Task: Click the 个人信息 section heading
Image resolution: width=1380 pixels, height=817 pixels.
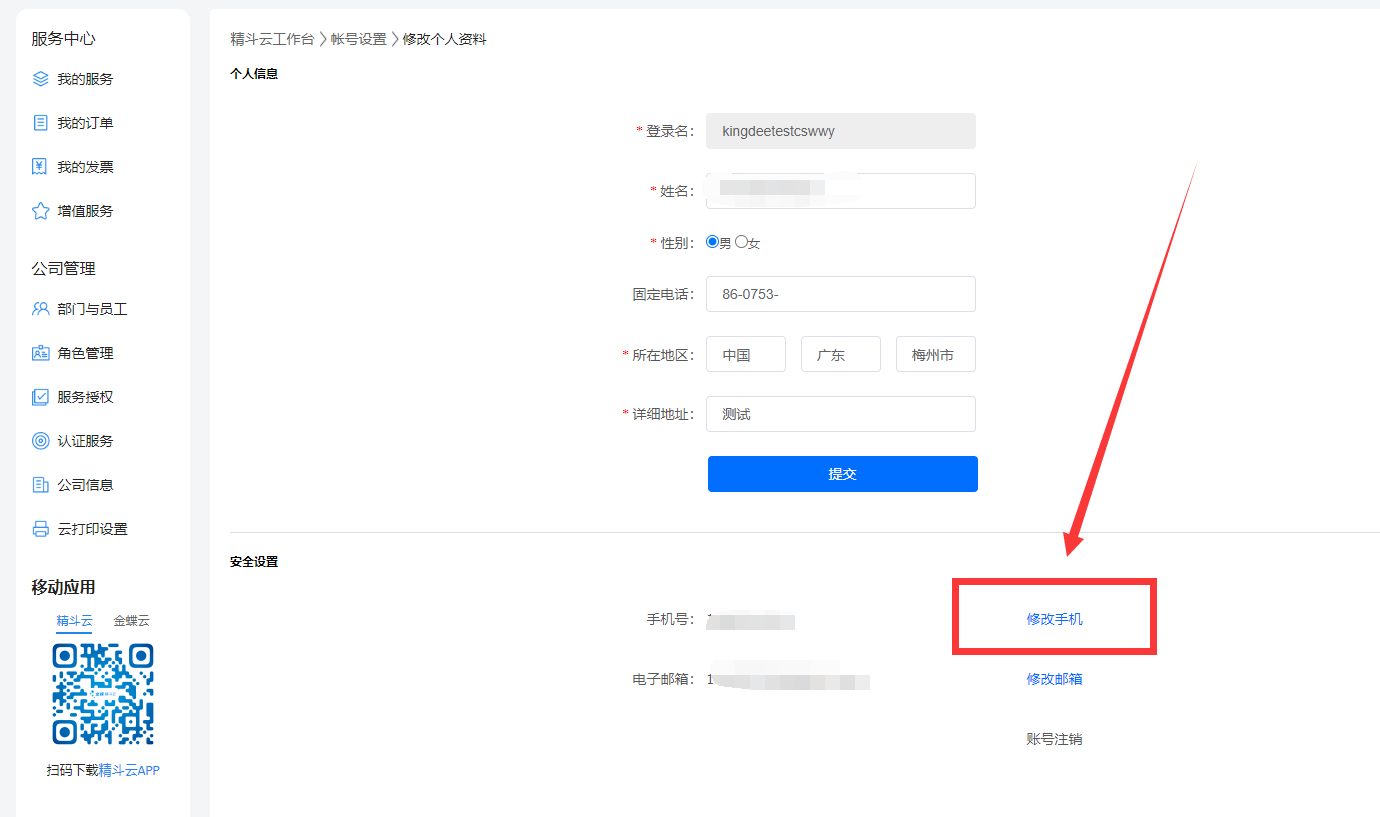Action: coord(254,73)
